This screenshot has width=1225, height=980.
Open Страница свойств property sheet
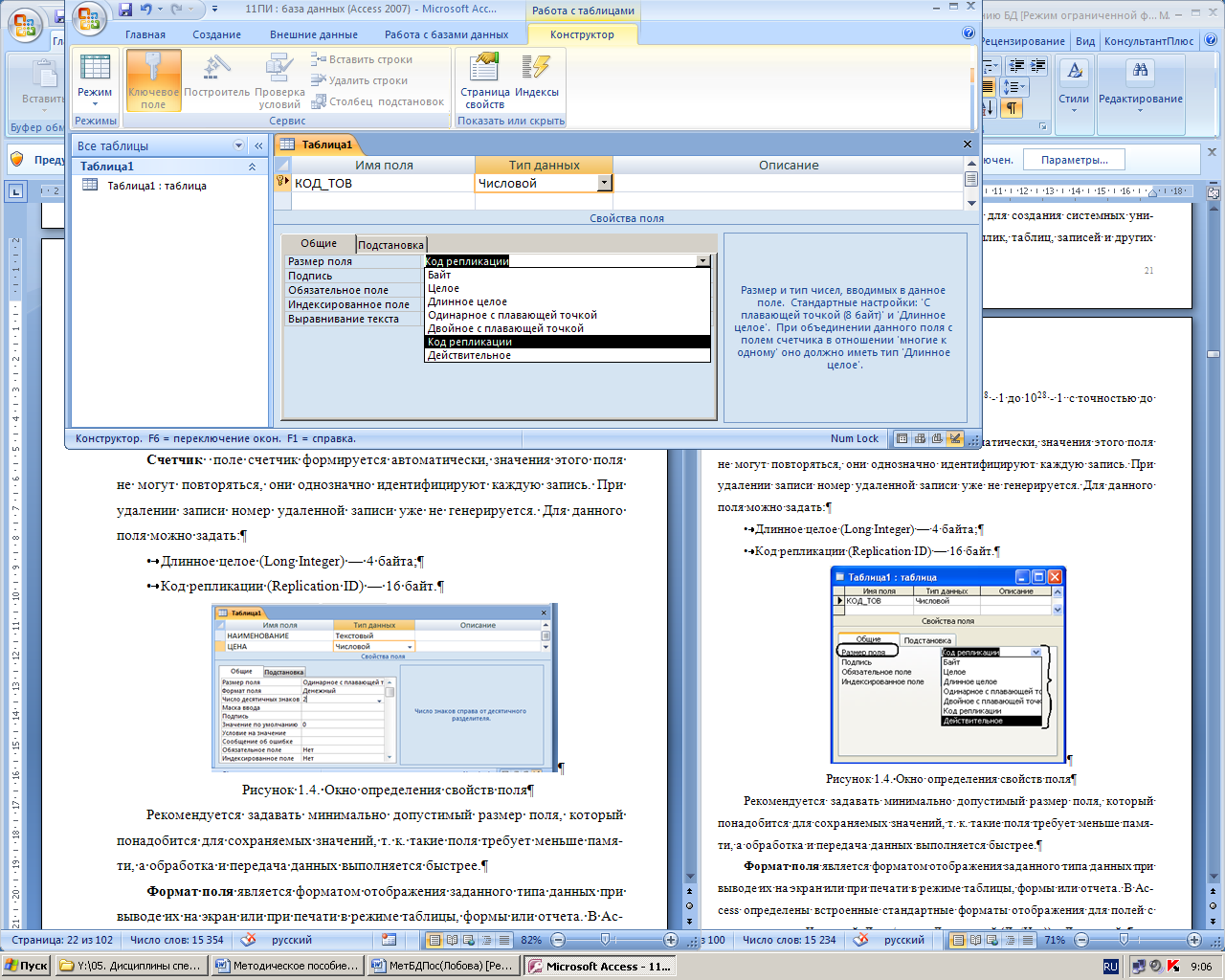point(484,80)
